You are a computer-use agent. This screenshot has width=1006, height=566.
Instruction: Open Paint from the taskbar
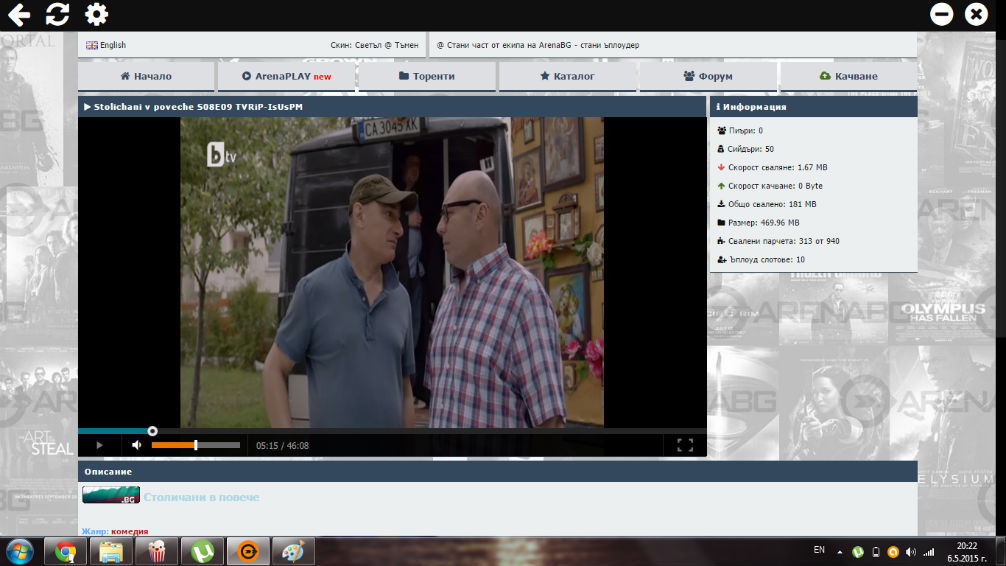point(293,551)
